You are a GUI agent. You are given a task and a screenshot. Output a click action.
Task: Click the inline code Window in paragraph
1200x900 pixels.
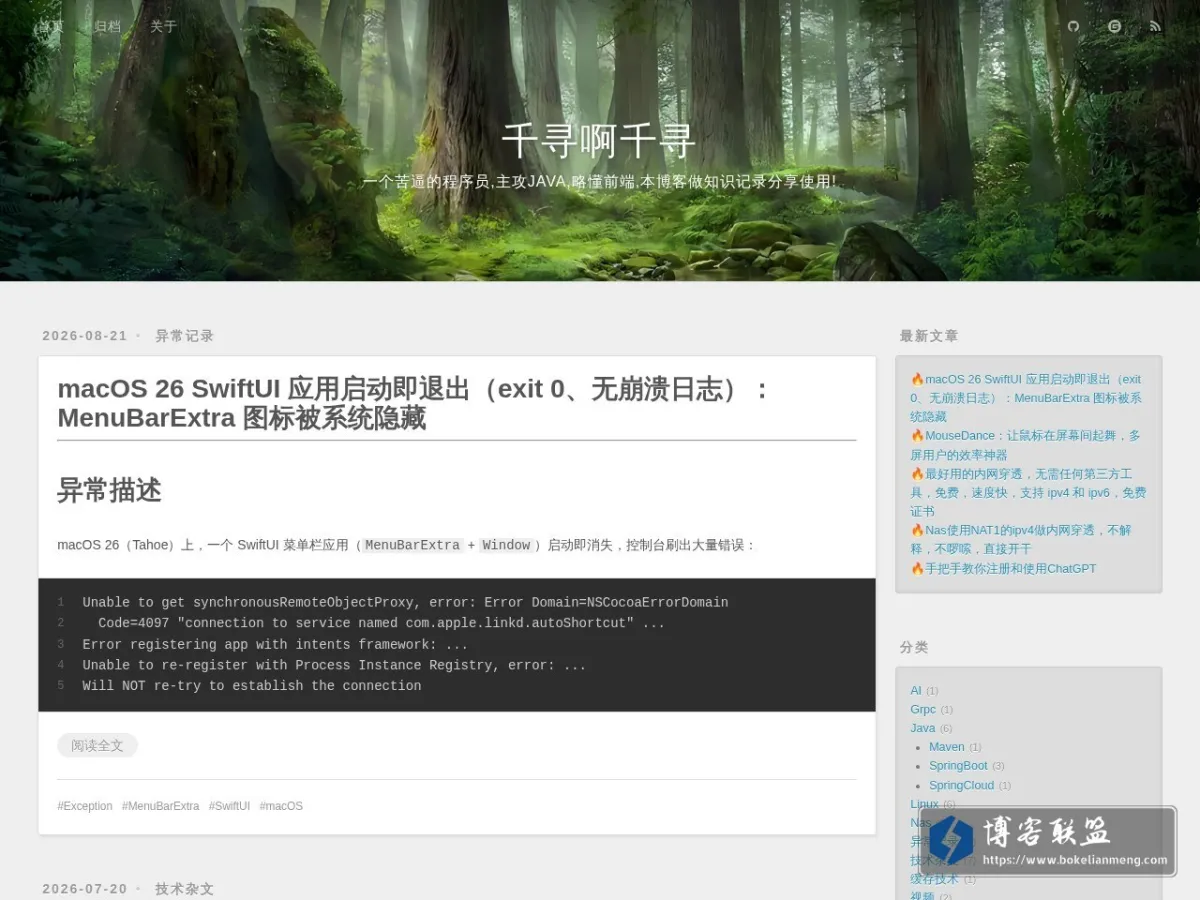coord(506,545)
